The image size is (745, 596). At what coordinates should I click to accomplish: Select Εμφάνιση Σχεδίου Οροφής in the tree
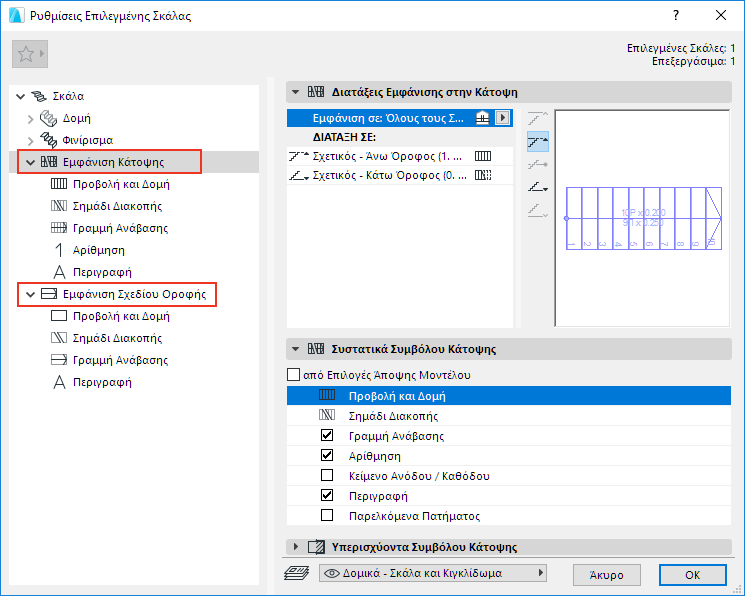coord(134,294)
